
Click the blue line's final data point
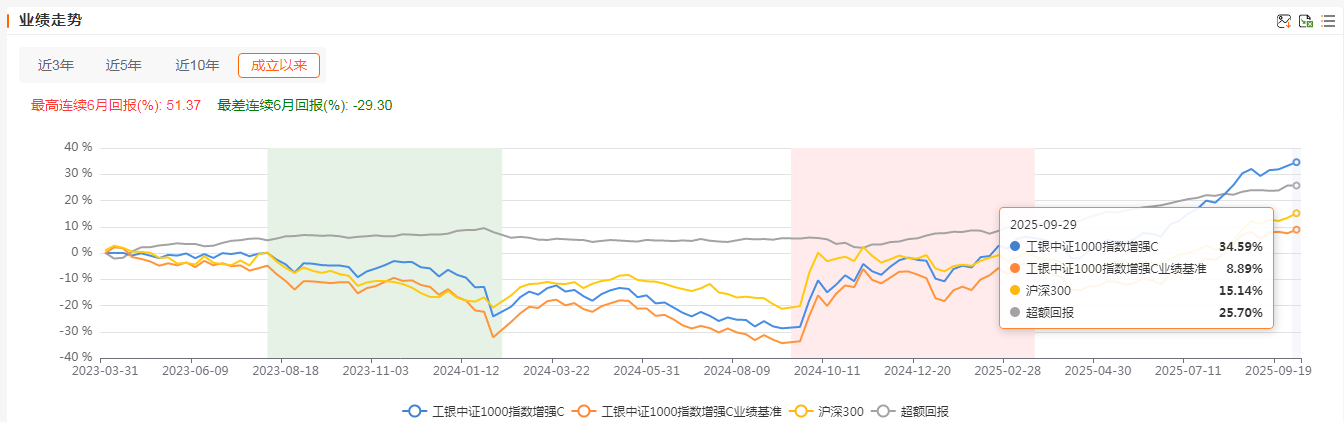(x=1297, y=162)
